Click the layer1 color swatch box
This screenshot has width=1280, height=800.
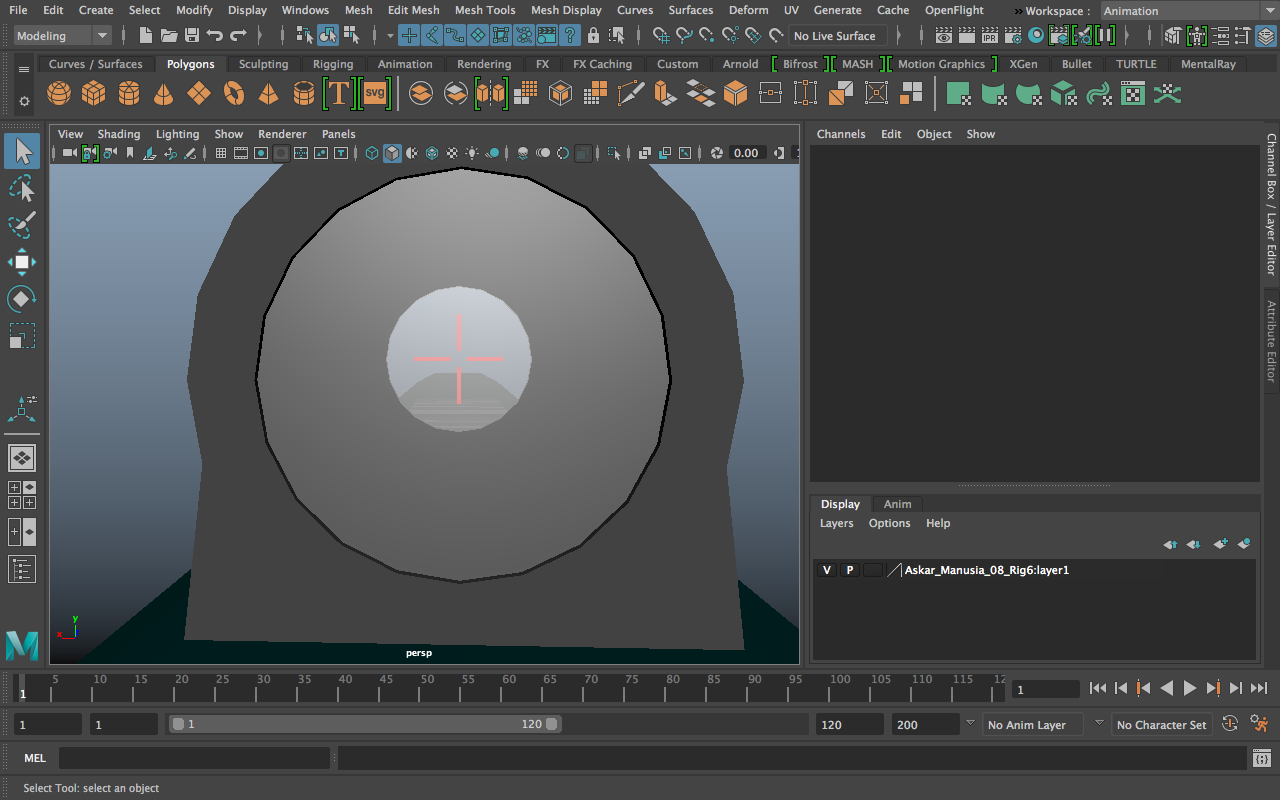tap(873, 570)
